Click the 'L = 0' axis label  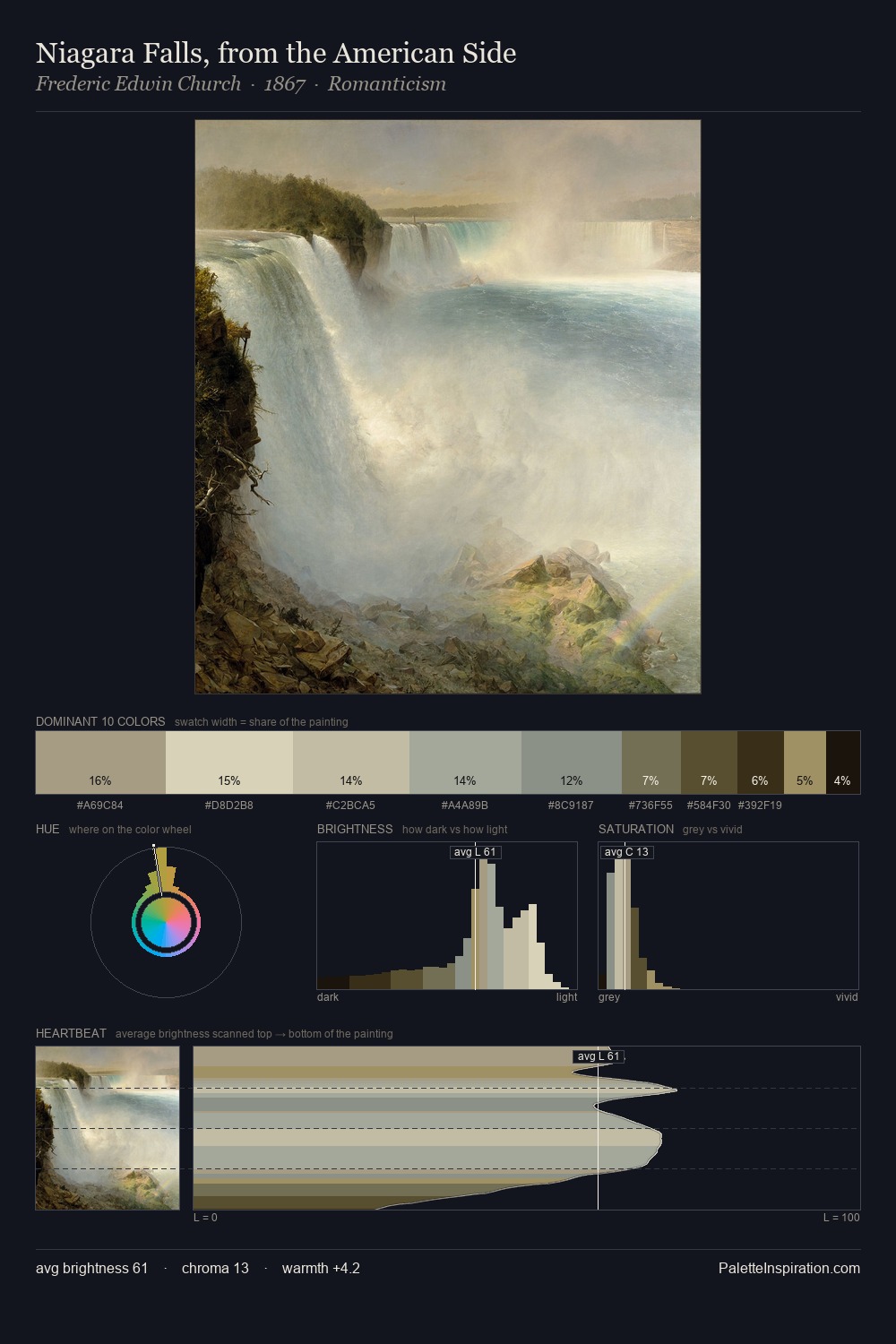pos(205,1218)
